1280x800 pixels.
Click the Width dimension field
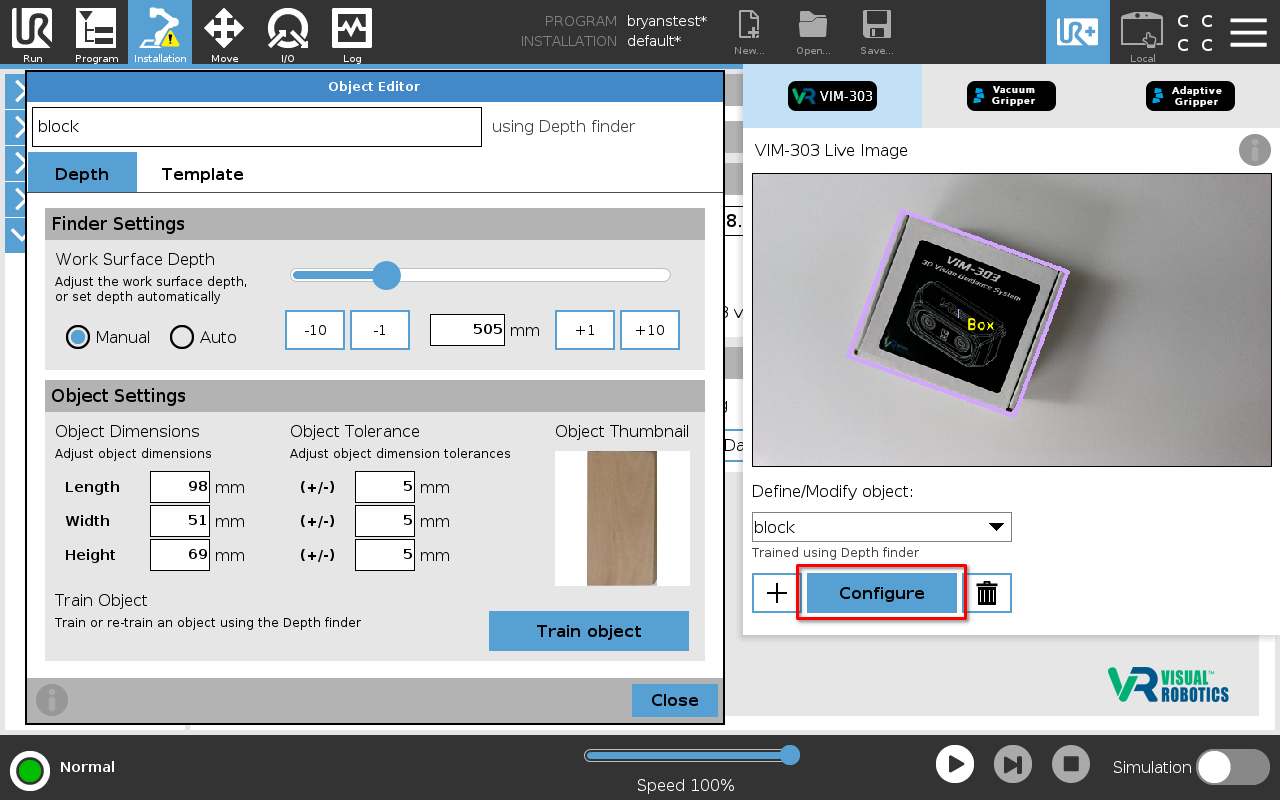click(180, 521)
